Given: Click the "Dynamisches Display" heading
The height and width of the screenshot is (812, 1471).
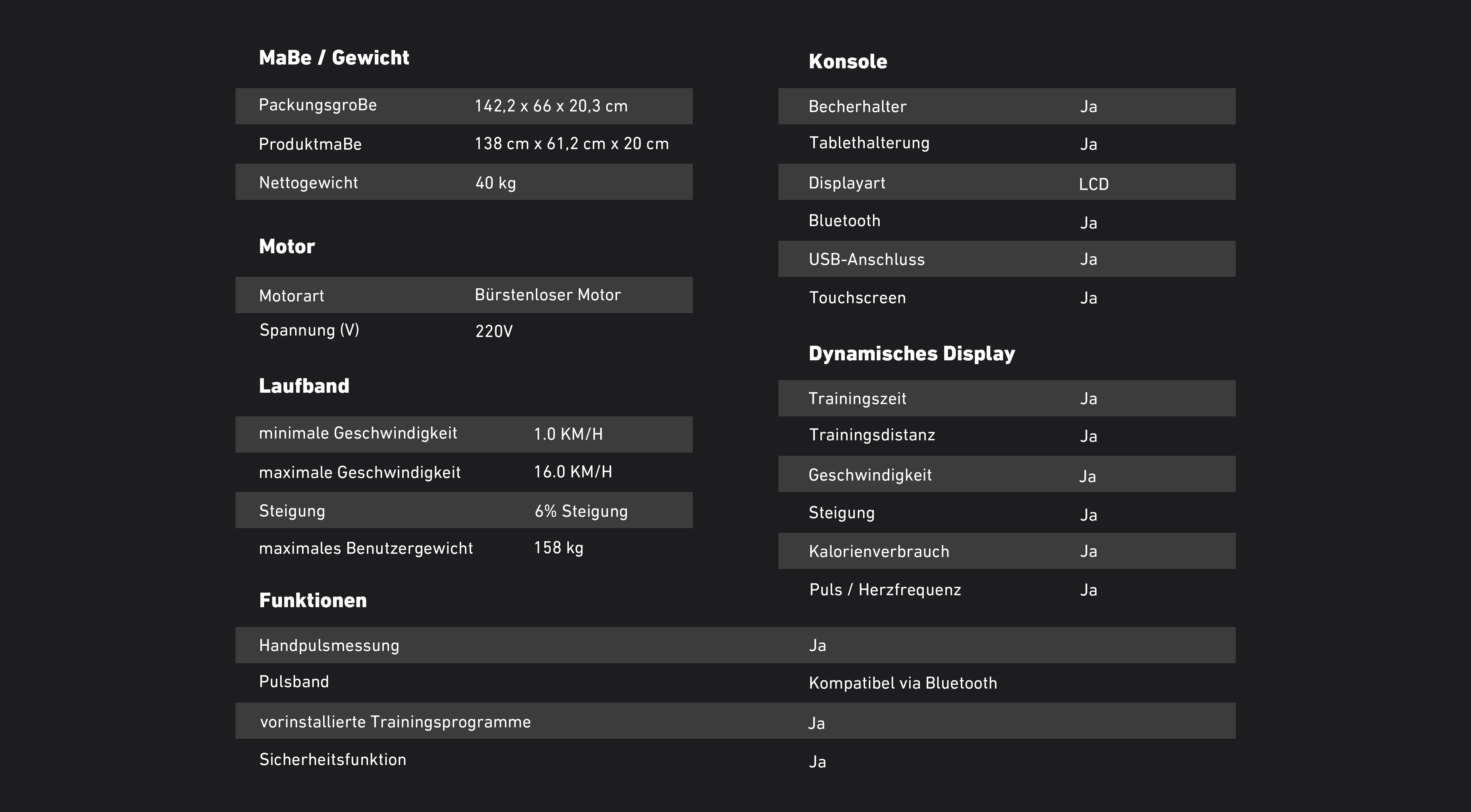Looking at the screenshot, I should pos(912,353).
